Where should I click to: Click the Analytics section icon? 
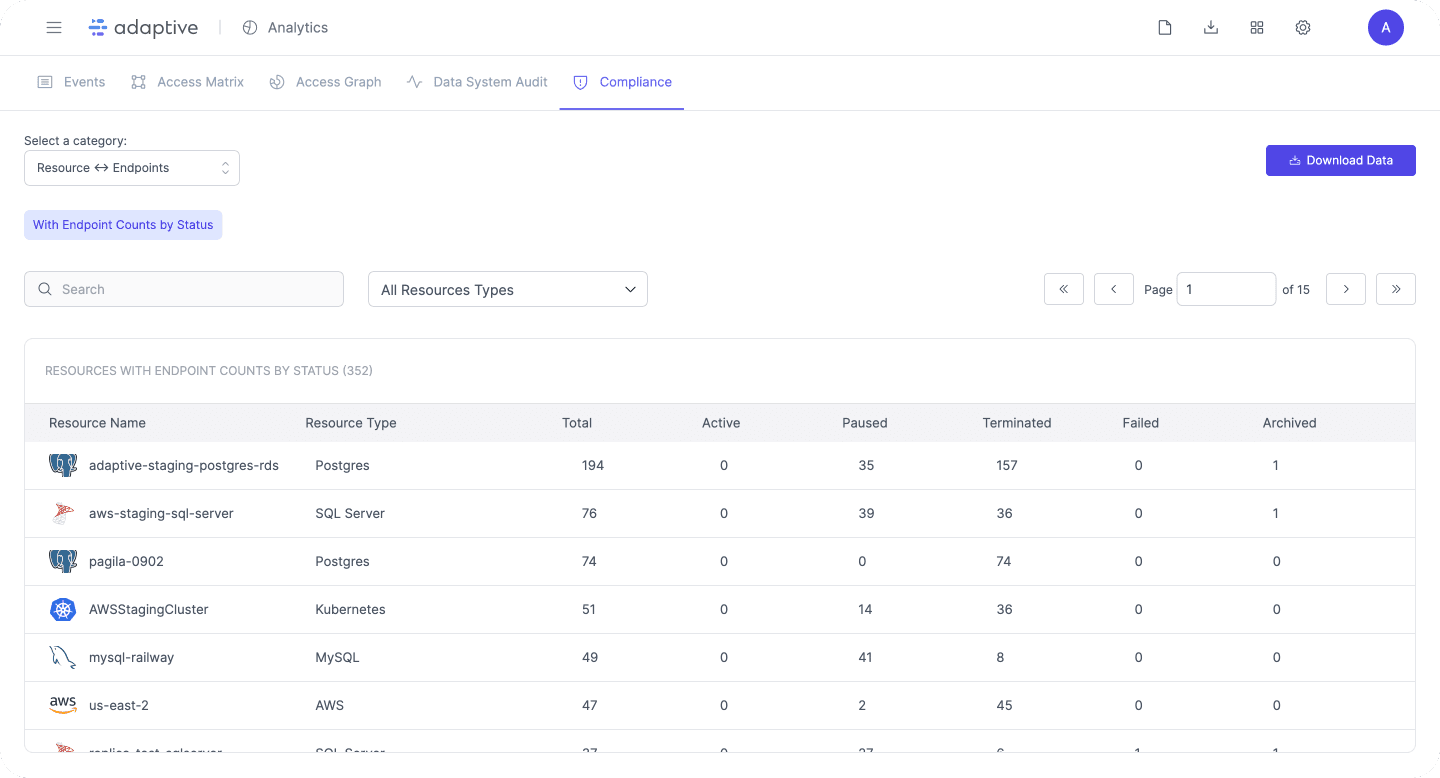(250, 28)
